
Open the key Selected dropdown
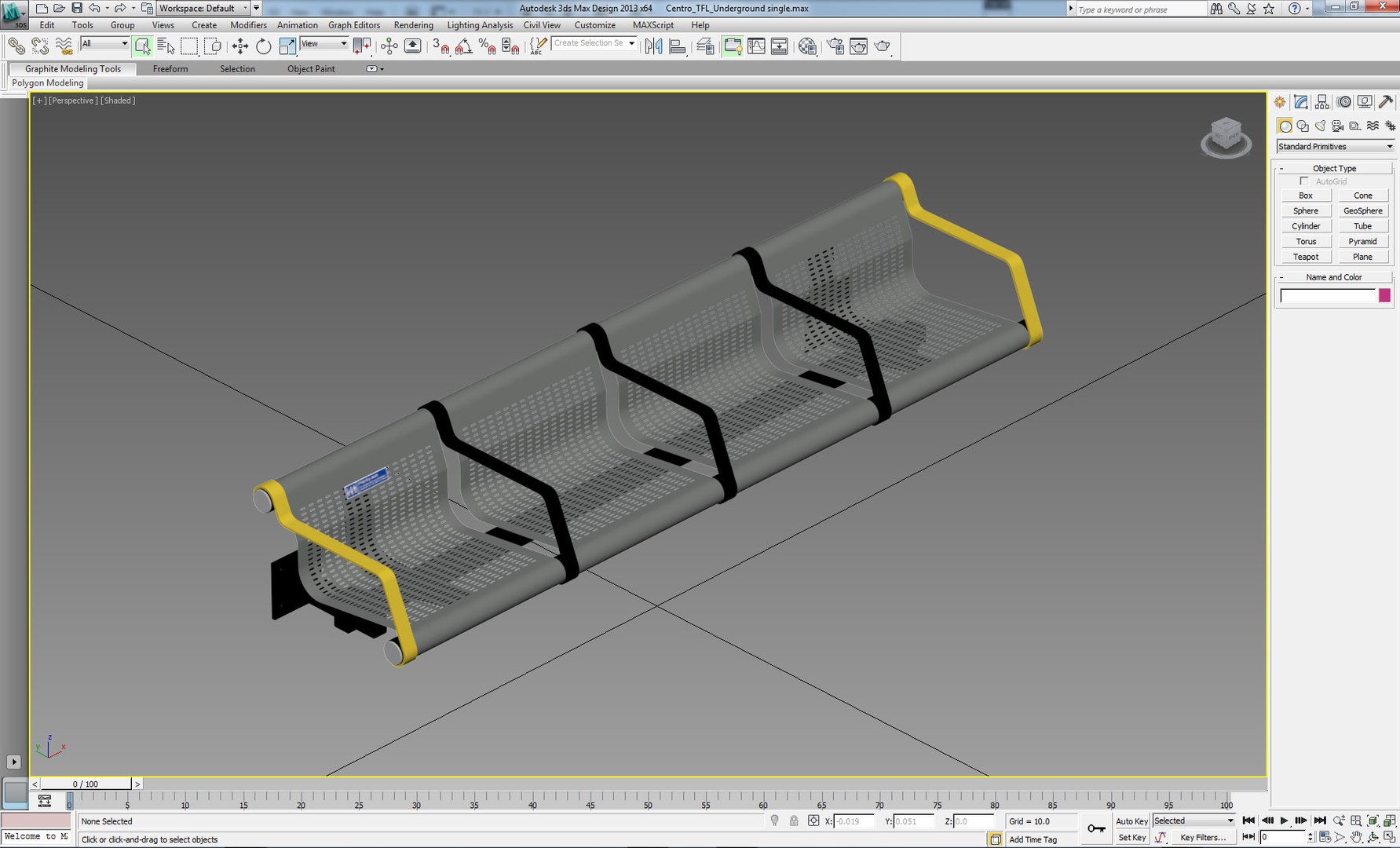pyautogui.click(x=1193, y=821)
